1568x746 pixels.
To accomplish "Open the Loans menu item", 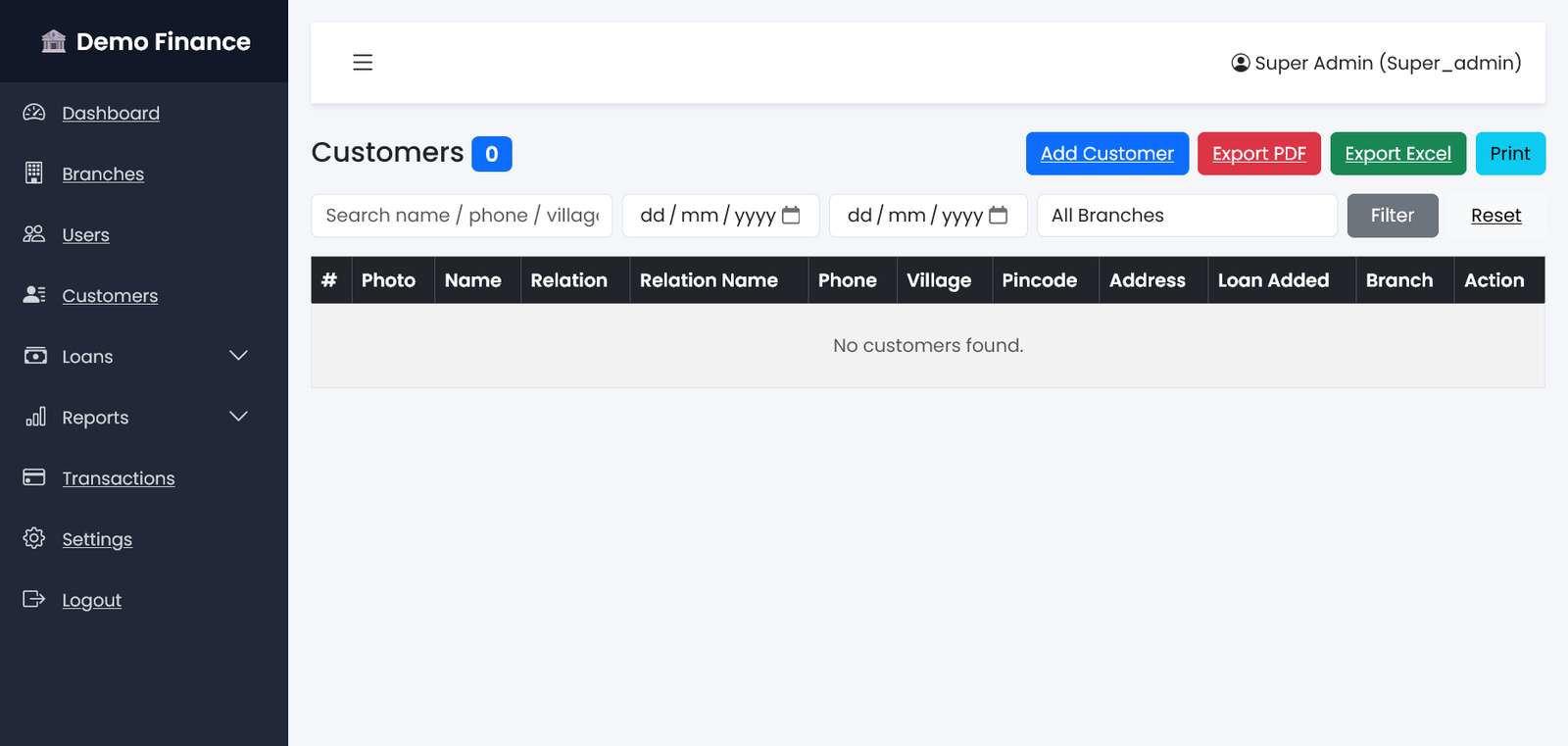I will (x=87, y=357).
